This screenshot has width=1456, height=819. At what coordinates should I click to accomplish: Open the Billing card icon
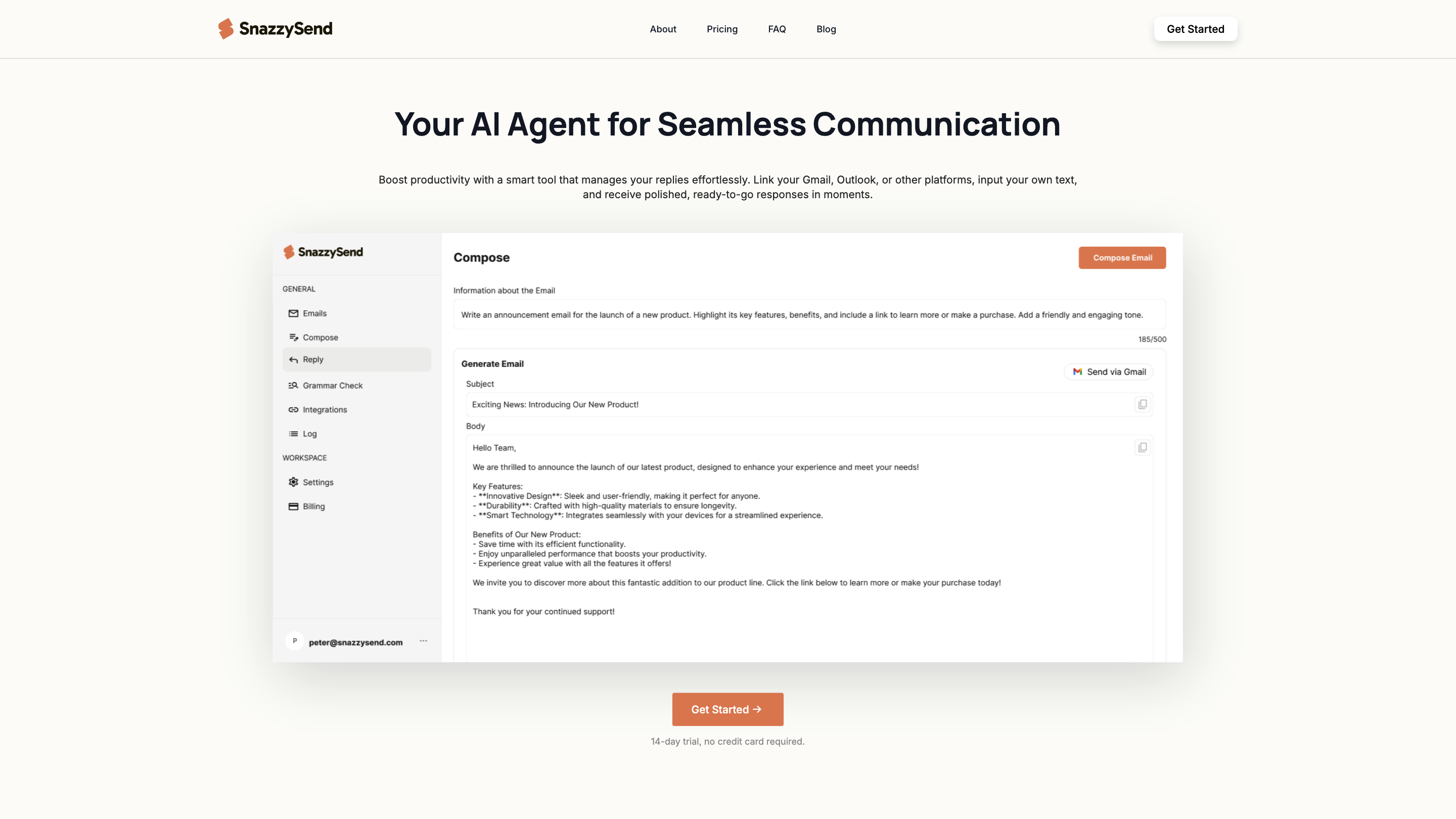(293, 507)
